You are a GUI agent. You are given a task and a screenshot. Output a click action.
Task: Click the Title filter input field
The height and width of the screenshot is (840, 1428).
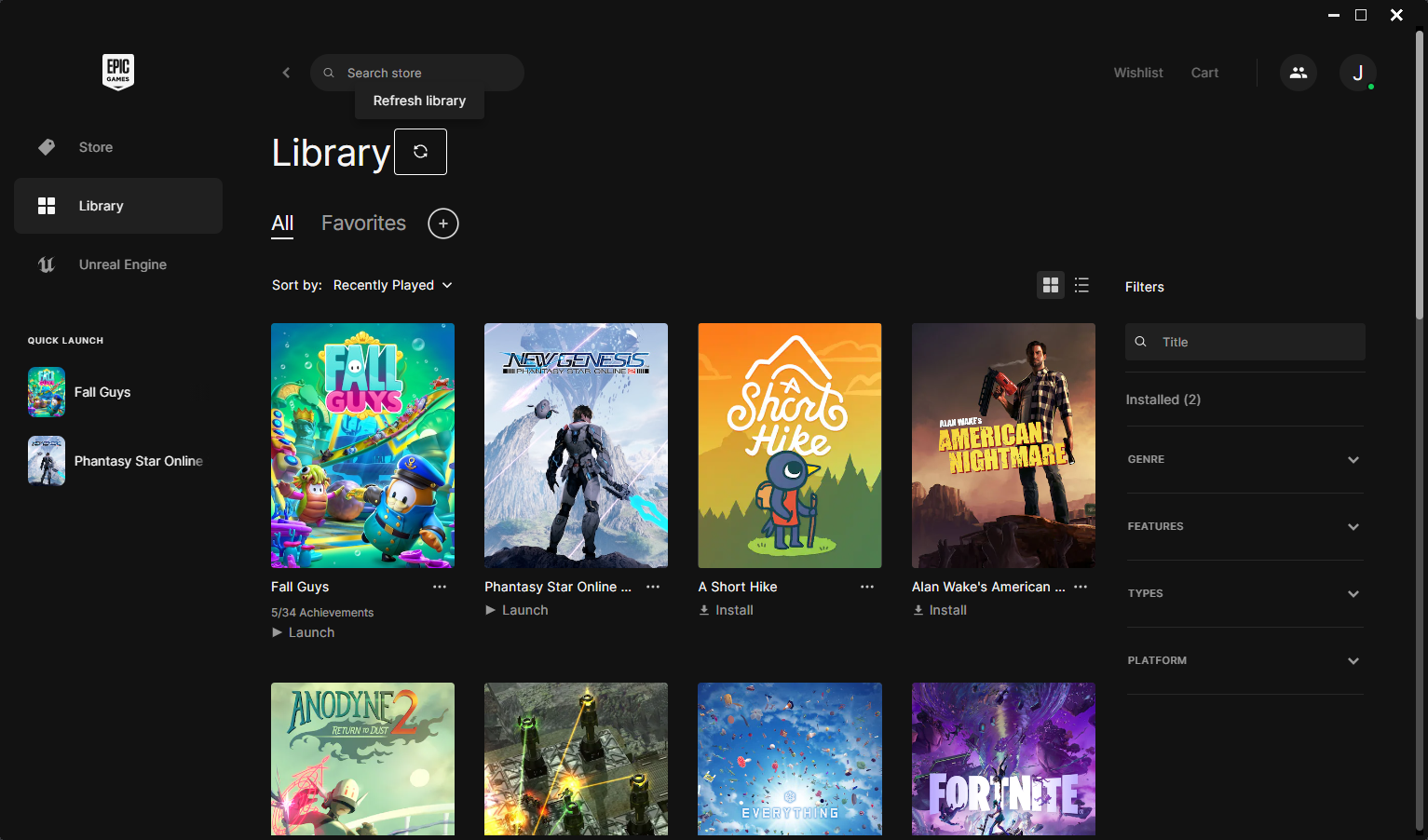point(1245,342)
